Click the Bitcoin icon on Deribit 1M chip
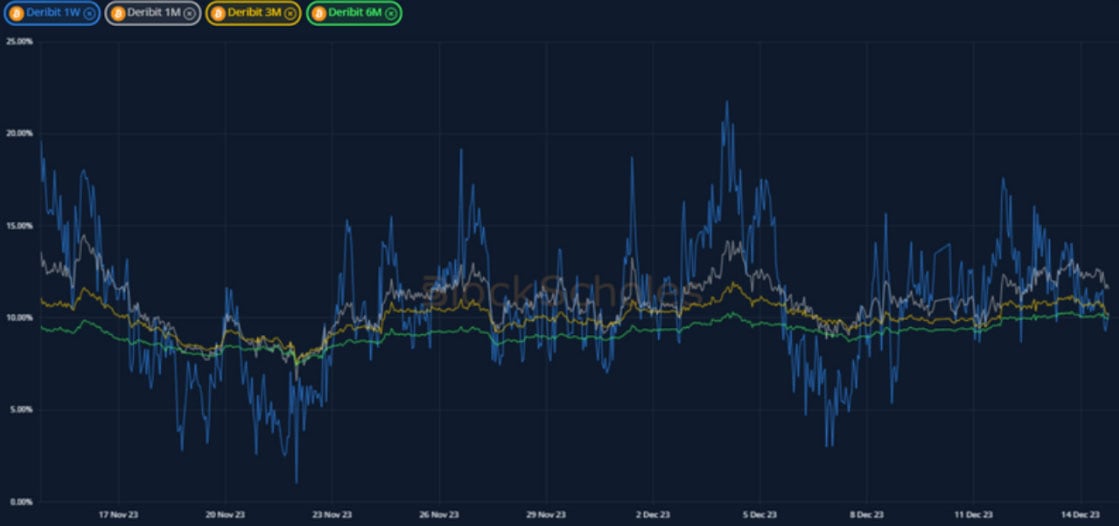The image size is (1119, 526). (x=118, y=13)
